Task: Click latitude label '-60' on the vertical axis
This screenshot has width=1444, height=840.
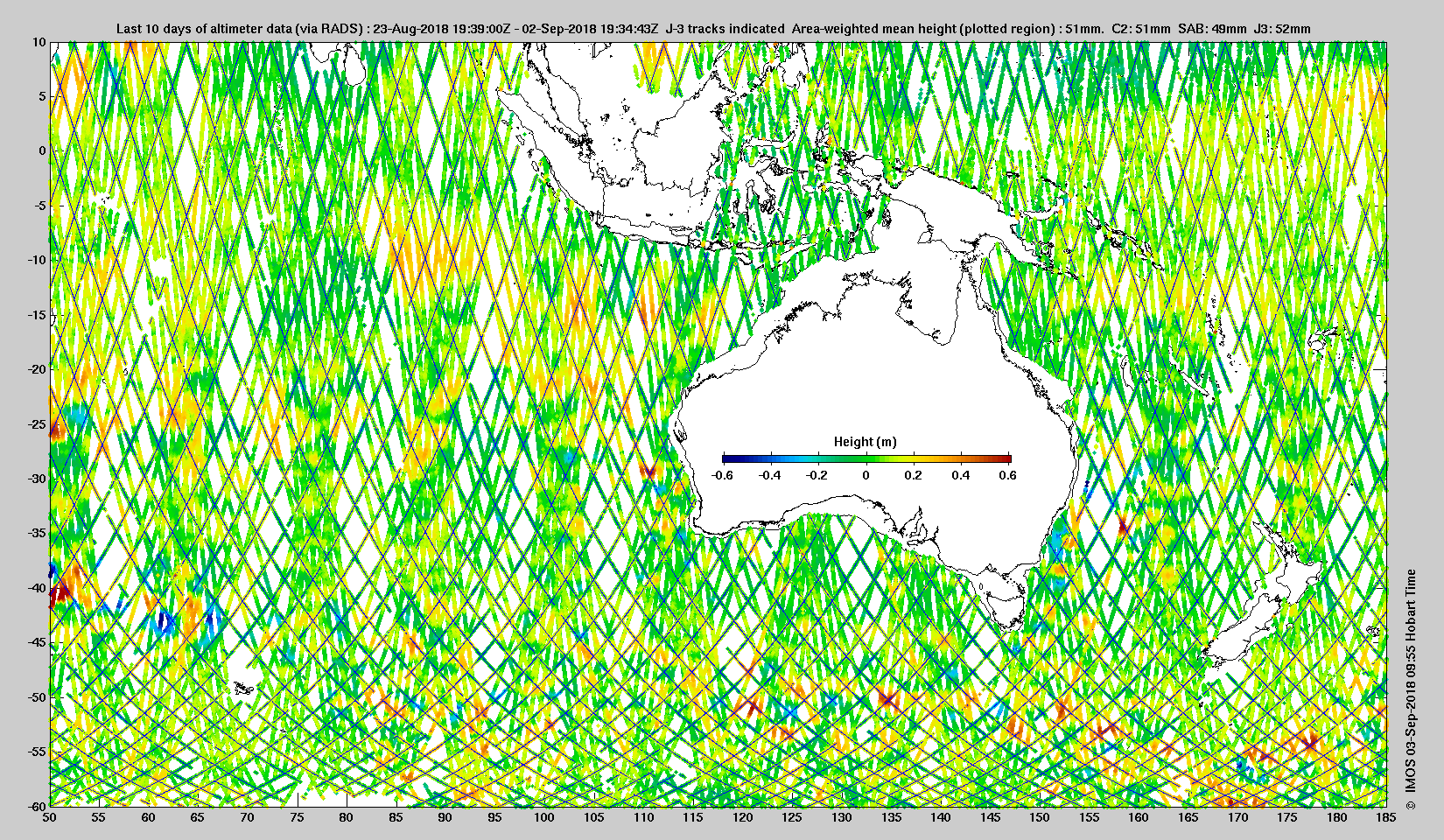Action: pos(38,805)
